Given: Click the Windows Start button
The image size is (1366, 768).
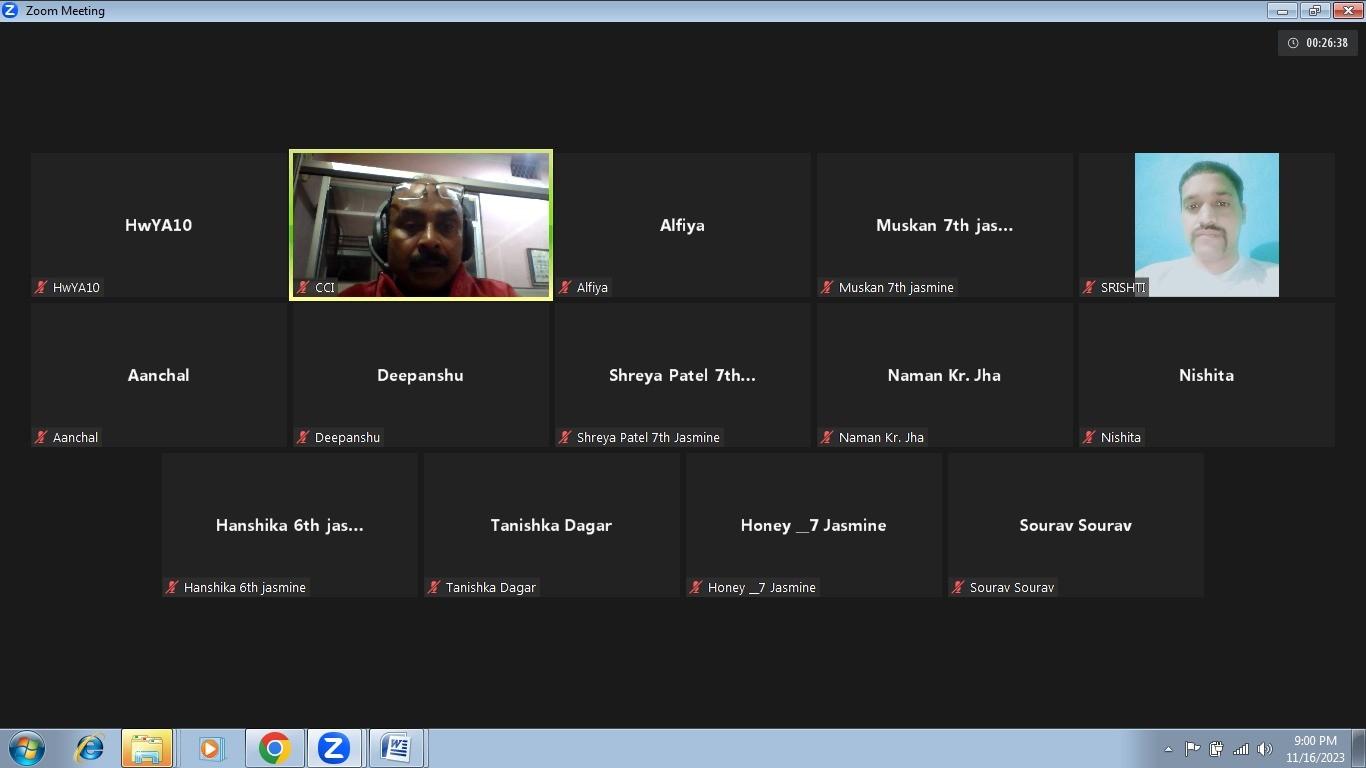Looking at the screenshot, I should pyautogui.click(x=27, y=748).
